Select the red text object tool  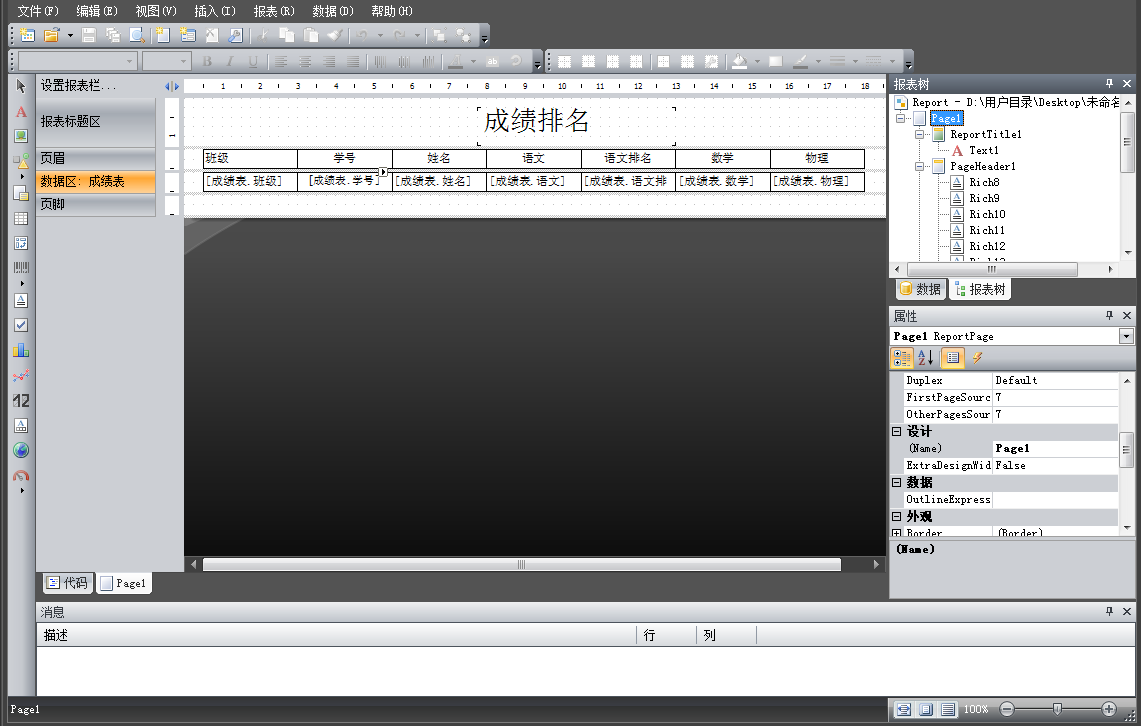coord(21,112)
